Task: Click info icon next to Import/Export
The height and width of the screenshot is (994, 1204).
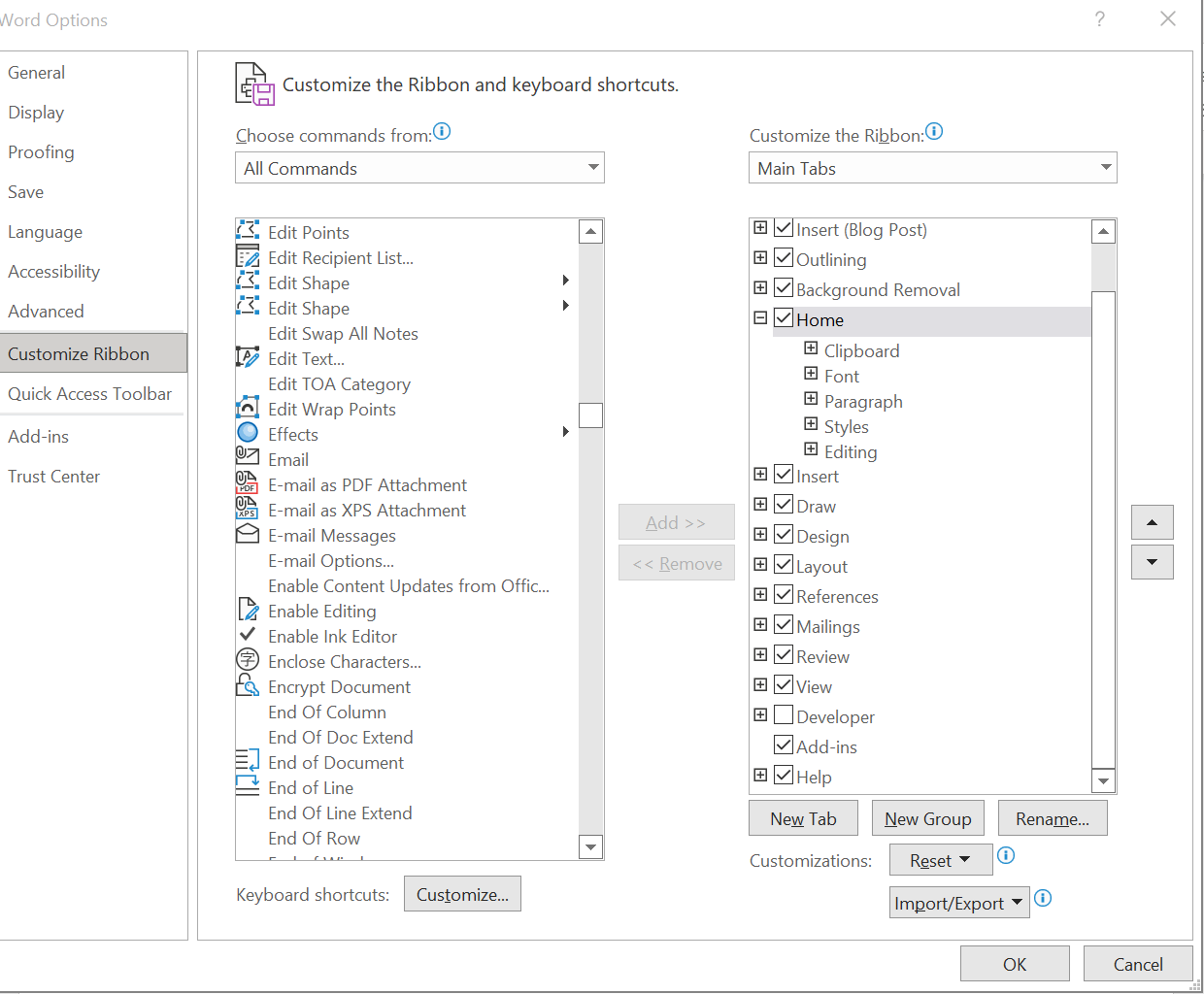Action: point(1043,898)
